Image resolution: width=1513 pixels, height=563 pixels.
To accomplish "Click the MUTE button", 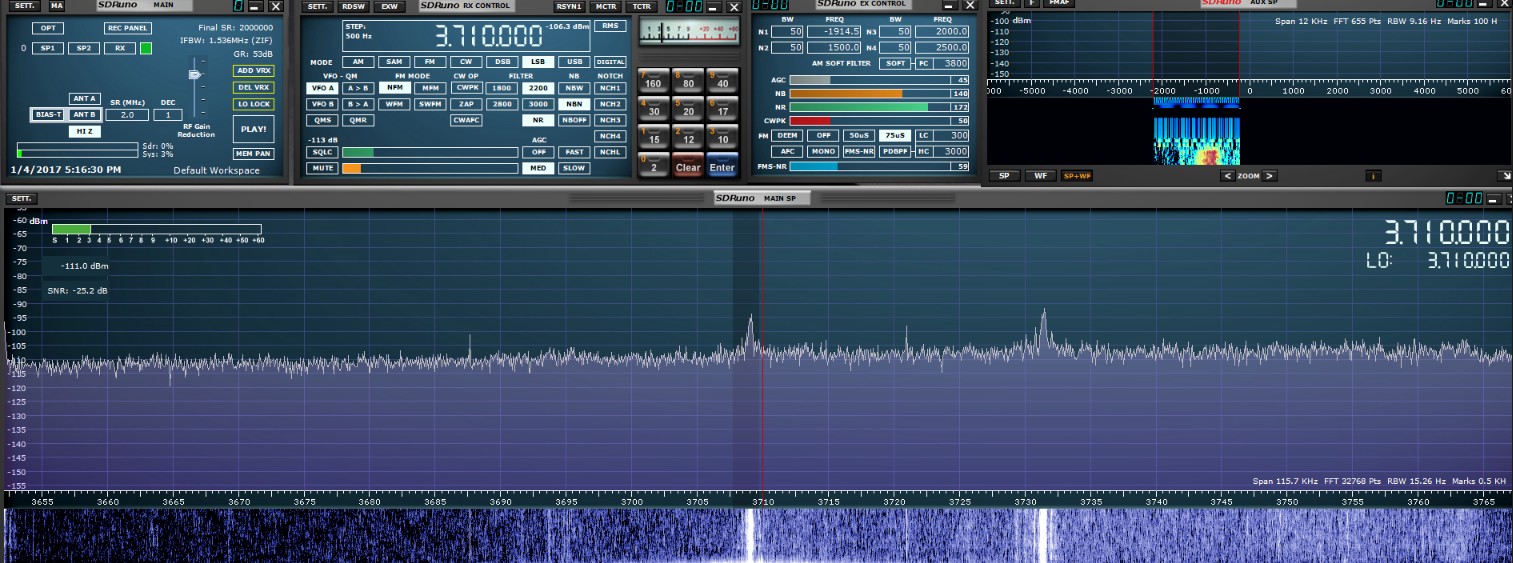I will 322,168.
